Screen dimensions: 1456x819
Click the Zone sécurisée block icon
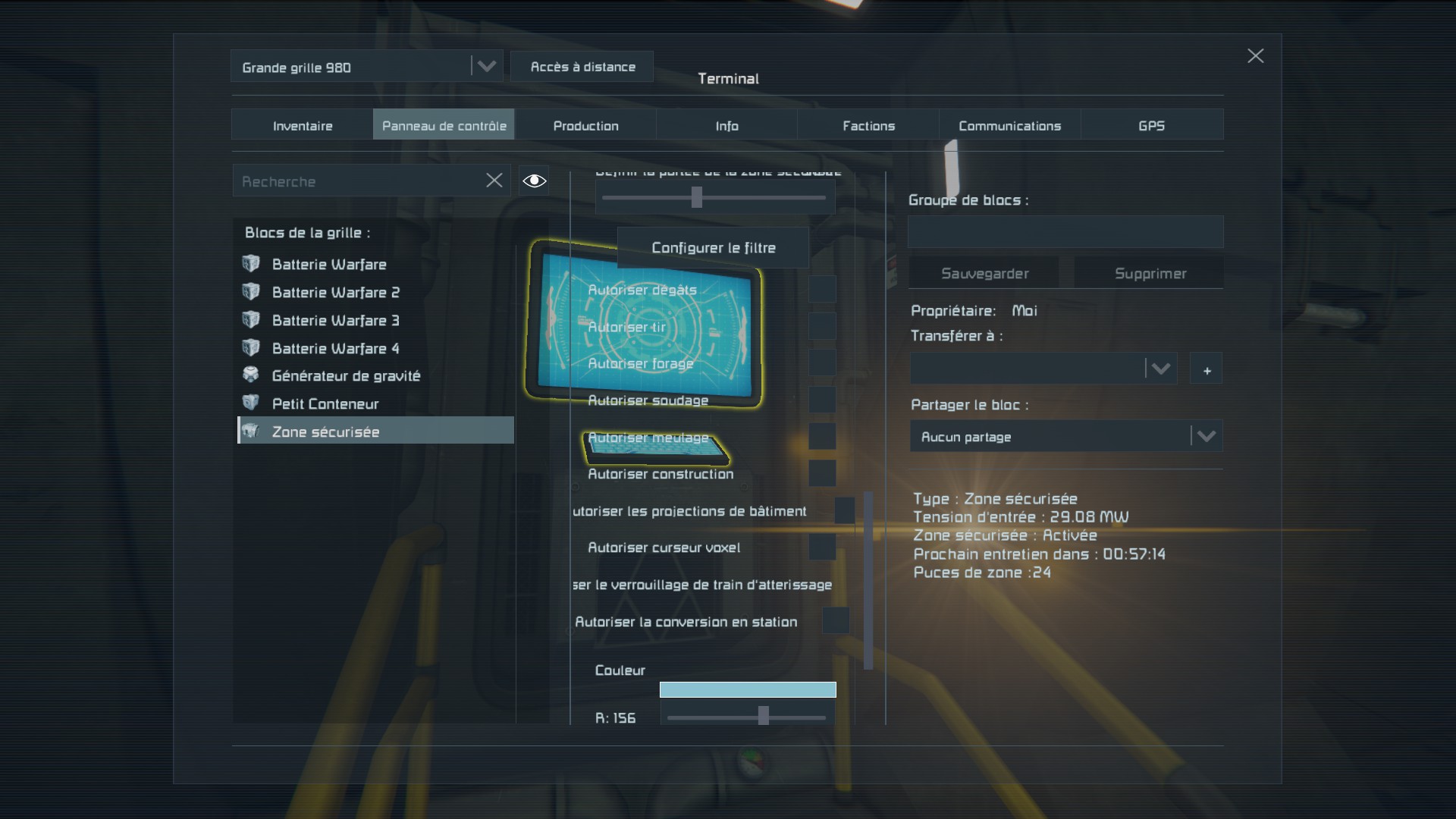[x=251, y=431]
